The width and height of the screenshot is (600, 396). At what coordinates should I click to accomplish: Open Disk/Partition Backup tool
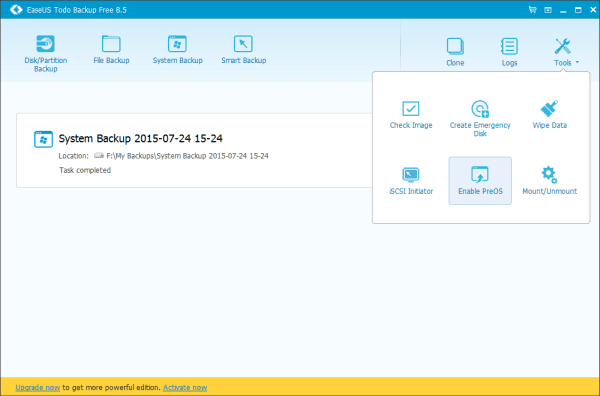(x=46, y=53)
